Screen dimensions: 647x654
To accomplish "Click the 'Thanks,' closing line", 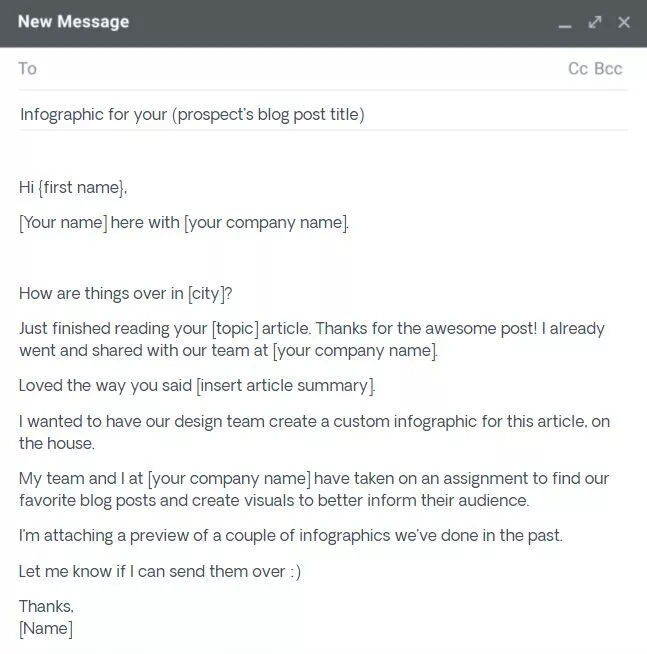I will pyautogui.click(x=46, y=606).
